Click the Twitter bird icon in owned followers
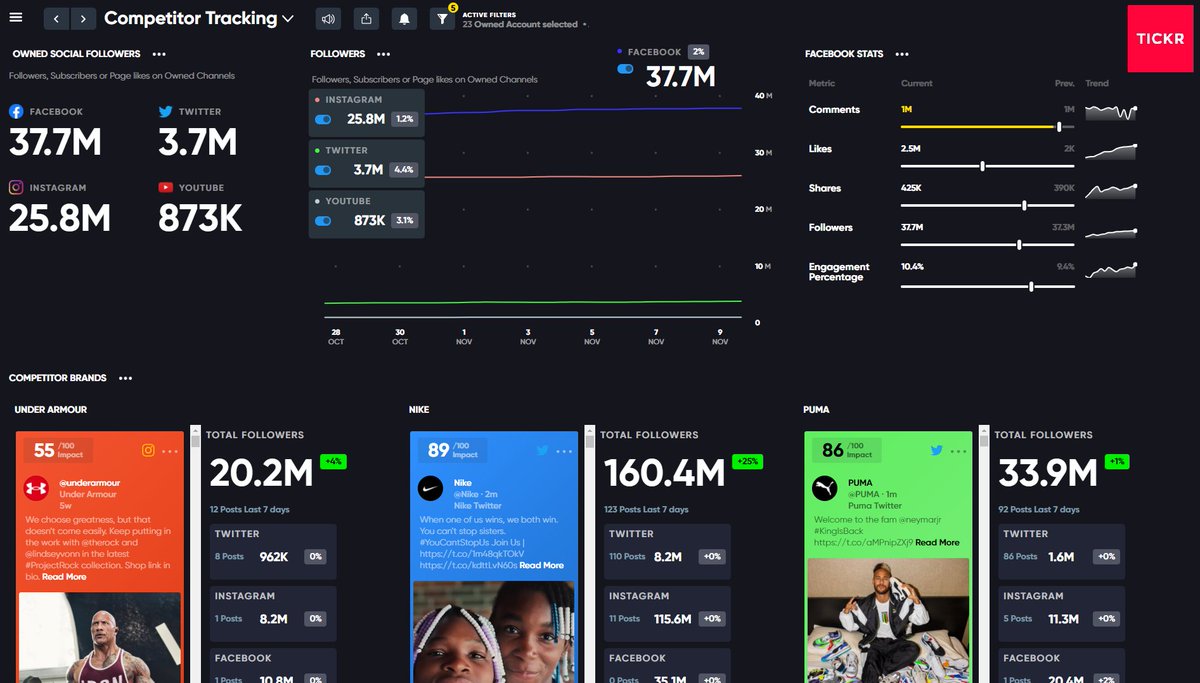The image size is (1200, 683). pos(166,112)
